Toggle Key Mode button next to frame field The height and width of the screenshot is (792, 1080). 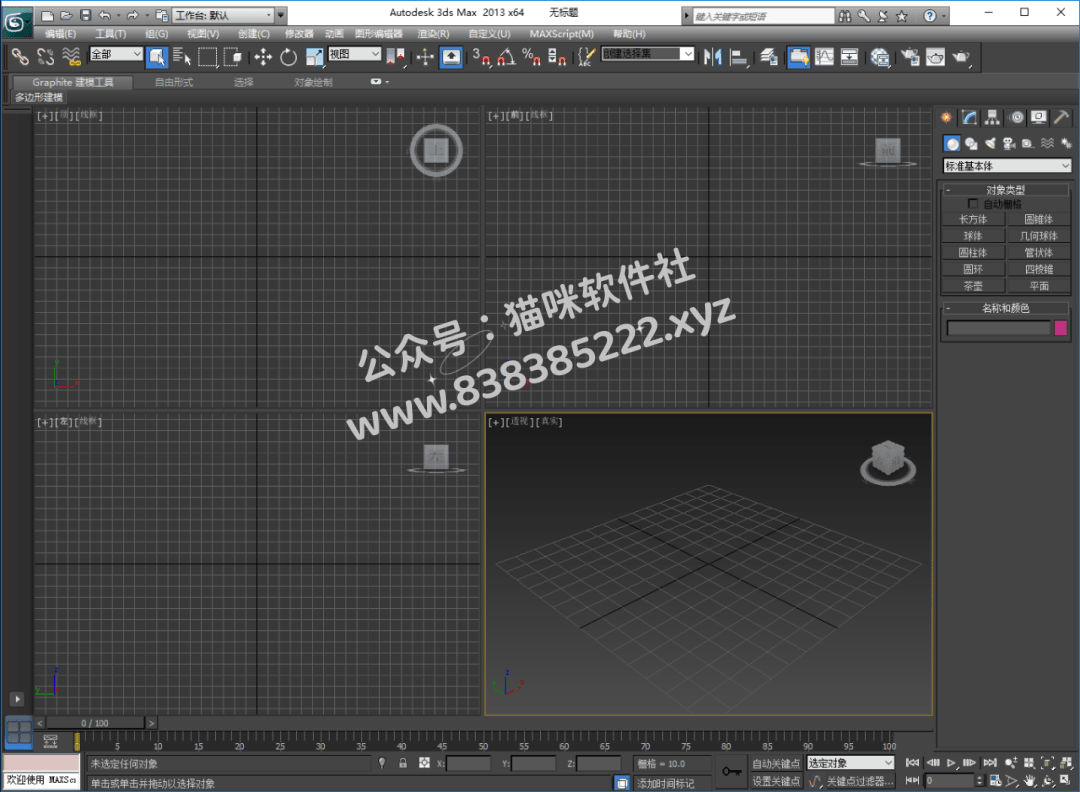[913, 780]
